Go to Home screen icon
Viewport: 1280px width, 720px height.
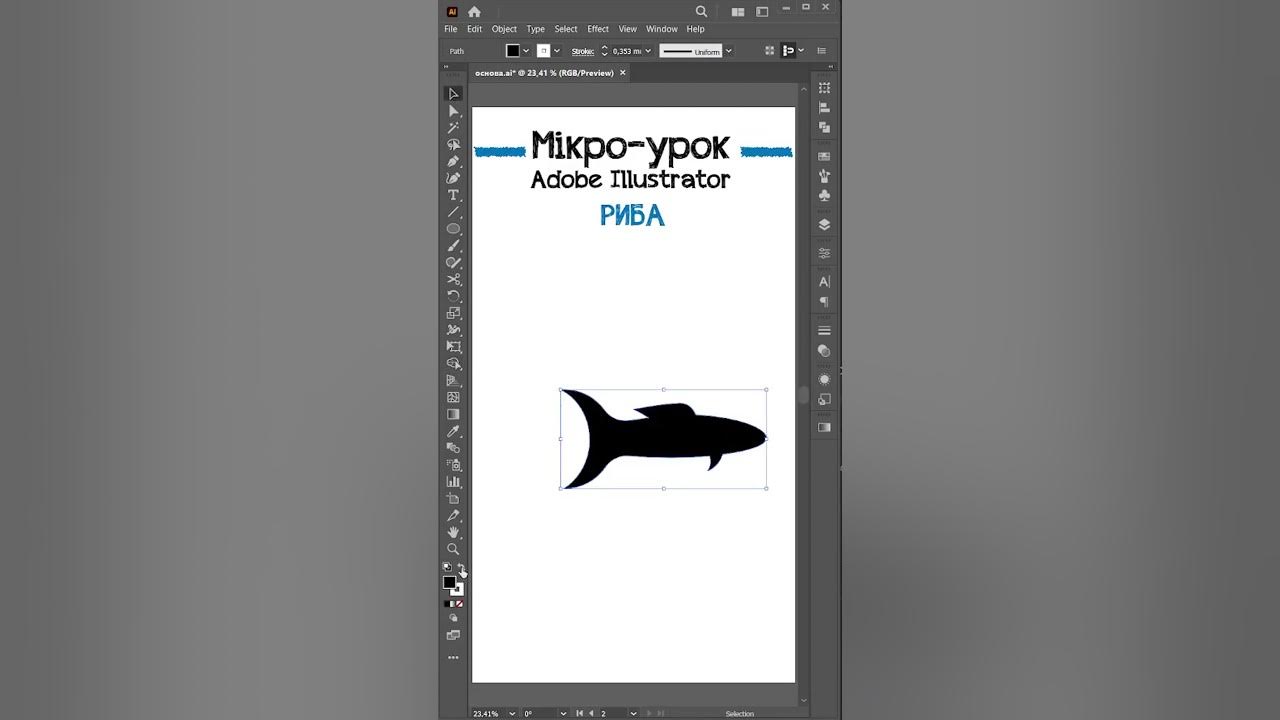(474, 12)
